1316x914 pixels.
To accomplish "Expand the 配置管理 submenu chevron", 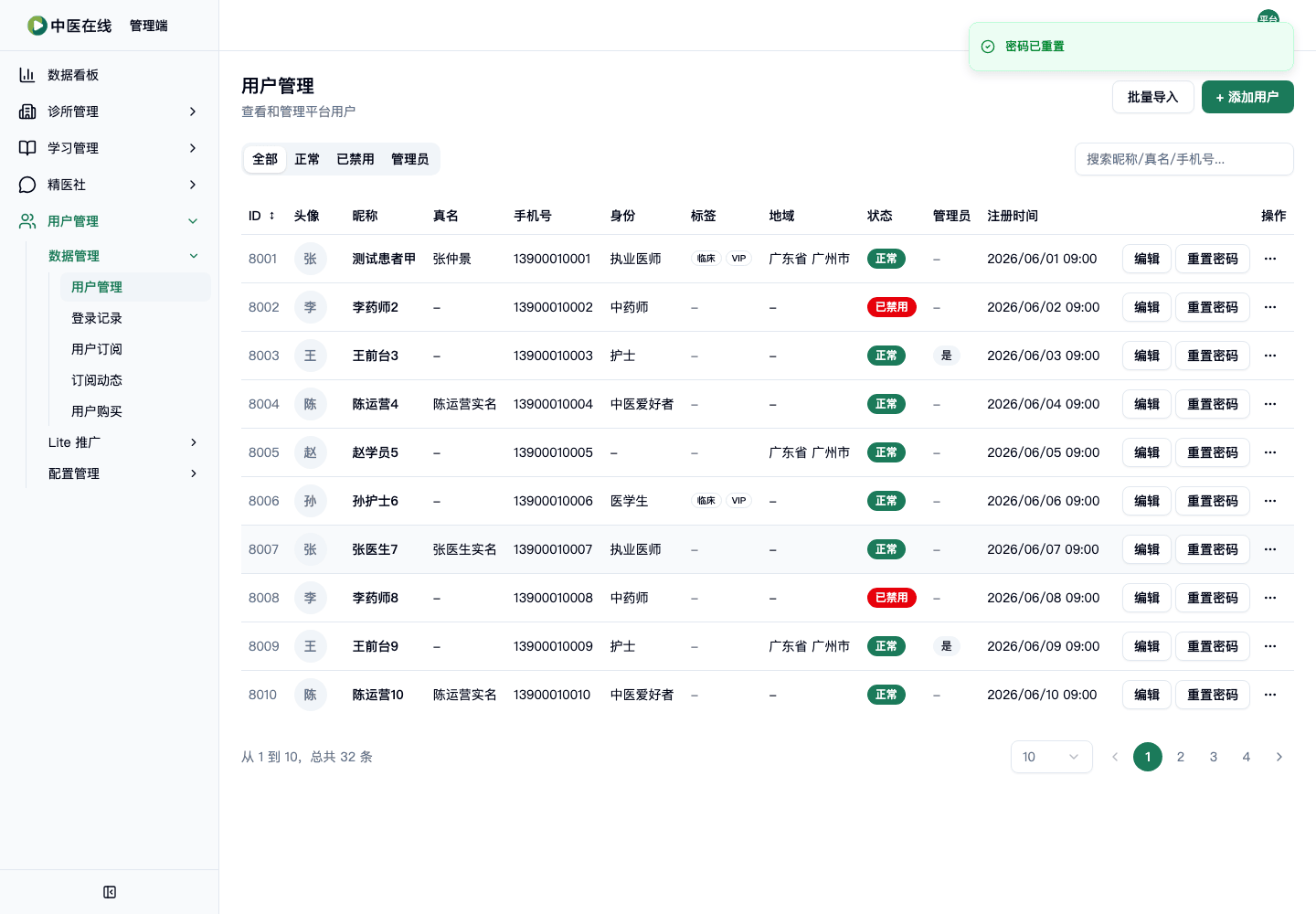I will pyautogui.click(x=194, y=473).
